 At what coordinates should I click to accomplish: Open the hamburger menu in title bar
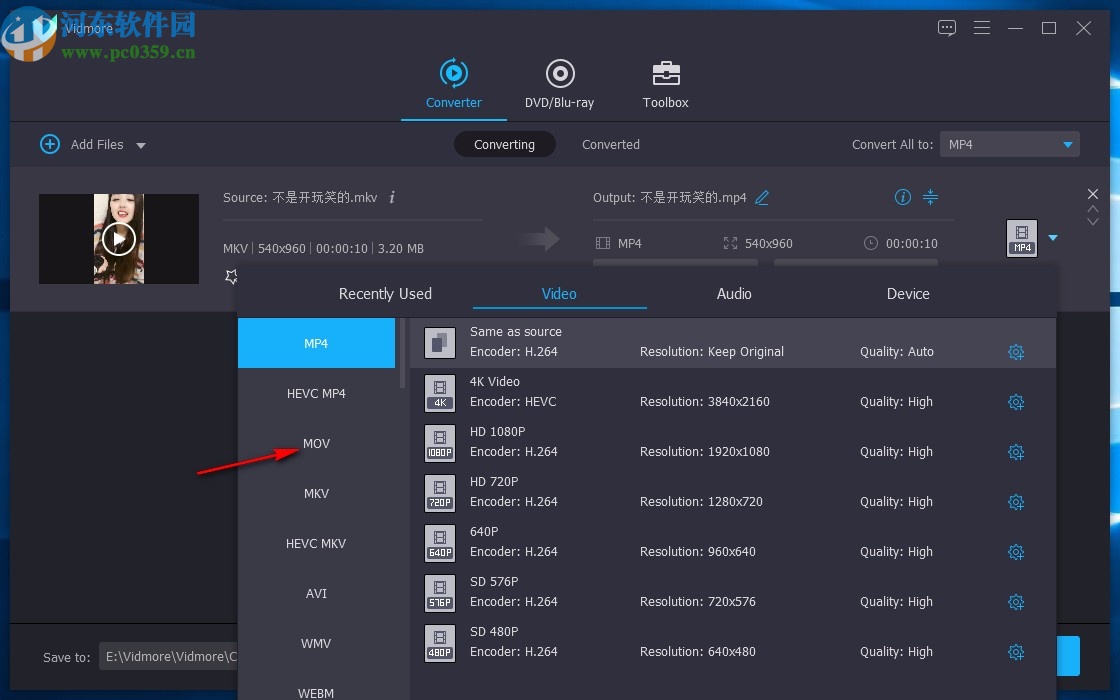coord(982,28)
